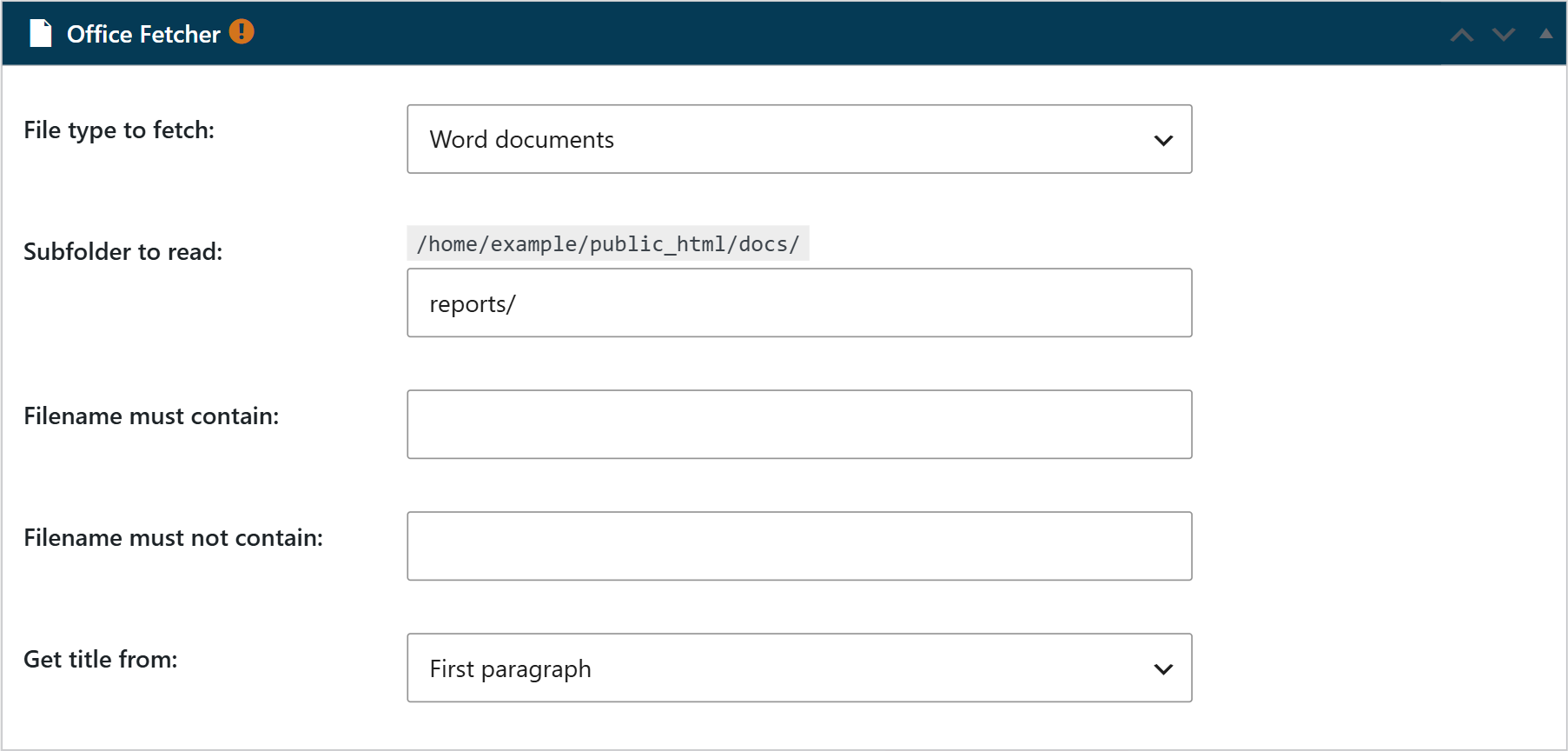The width and height of the screenshot is (1568, 751).
Task: Collapse the Office Fetcher panel
Action: click(1545, 34)
